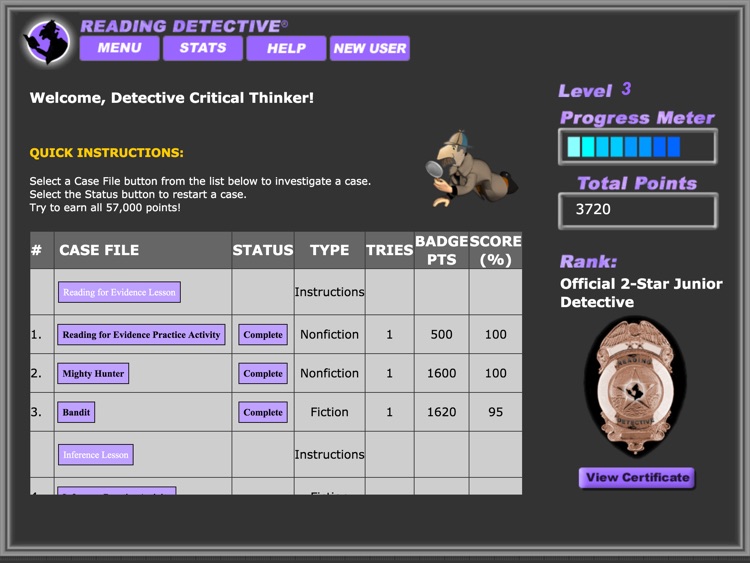The image size is (750, 563).
Task: Click the badge points value 500
Action: tap(441, 334)
